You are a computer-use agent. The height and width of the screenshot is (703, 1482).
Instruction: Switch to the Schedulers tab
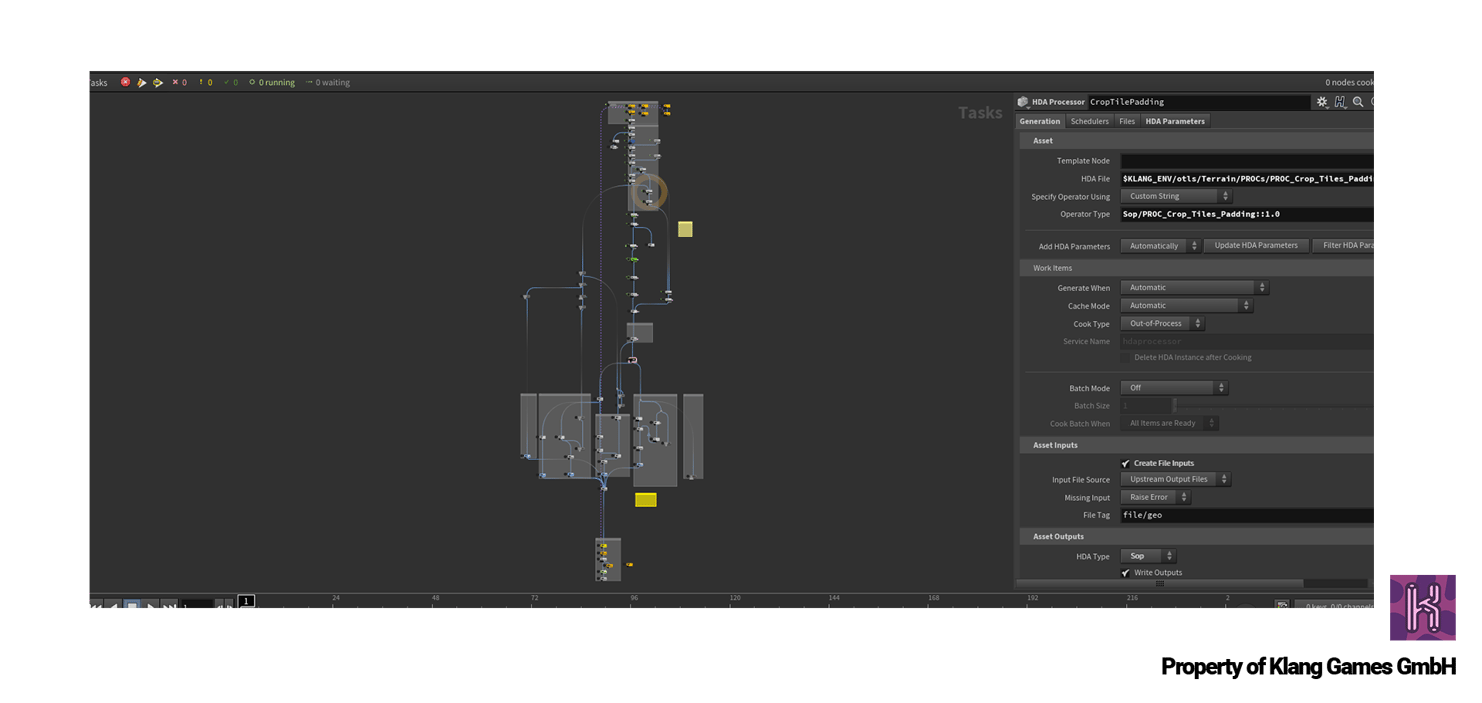[x=1089, y=121]
